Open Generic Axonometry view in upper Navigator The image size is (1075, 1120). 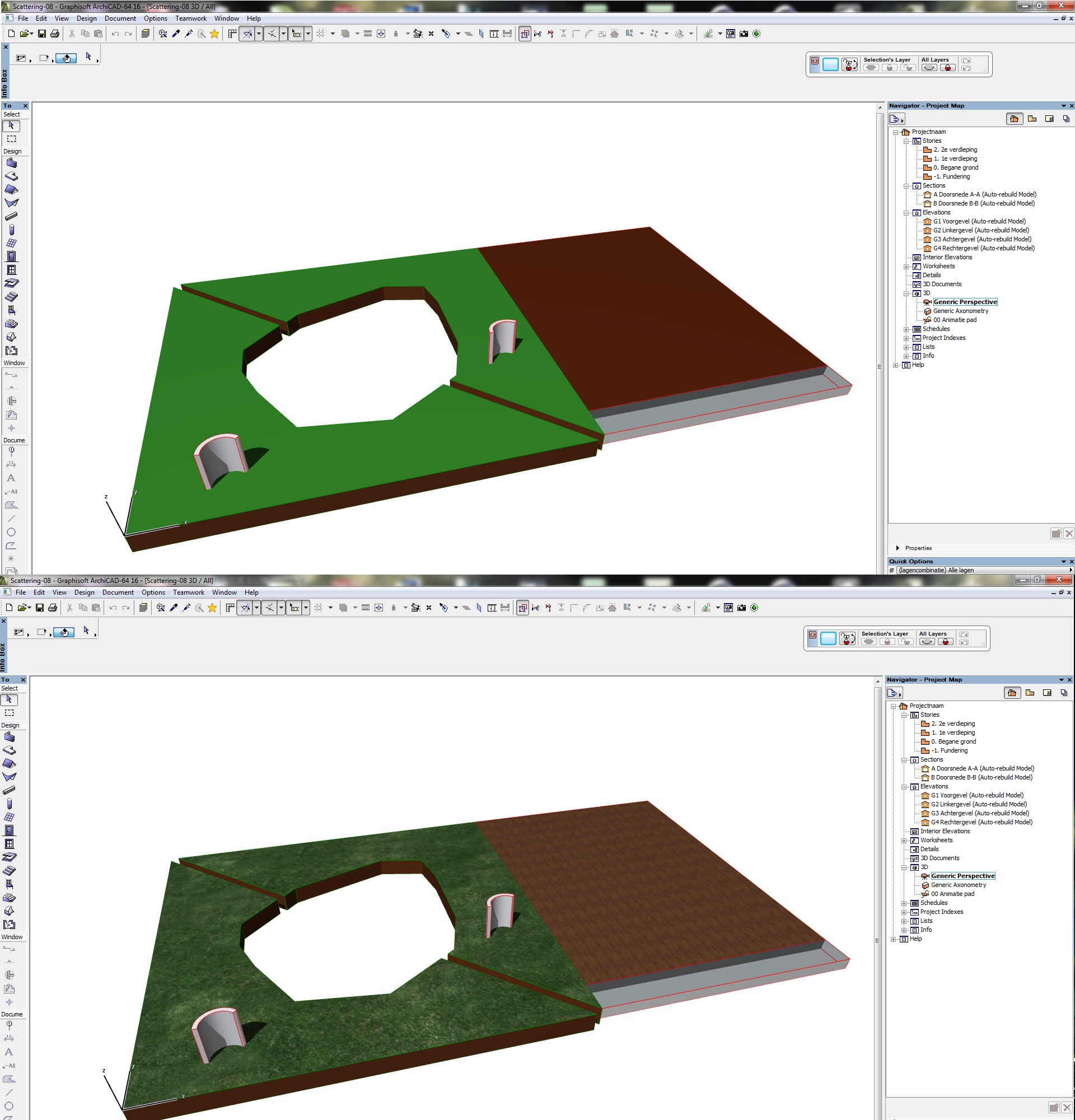960,311
